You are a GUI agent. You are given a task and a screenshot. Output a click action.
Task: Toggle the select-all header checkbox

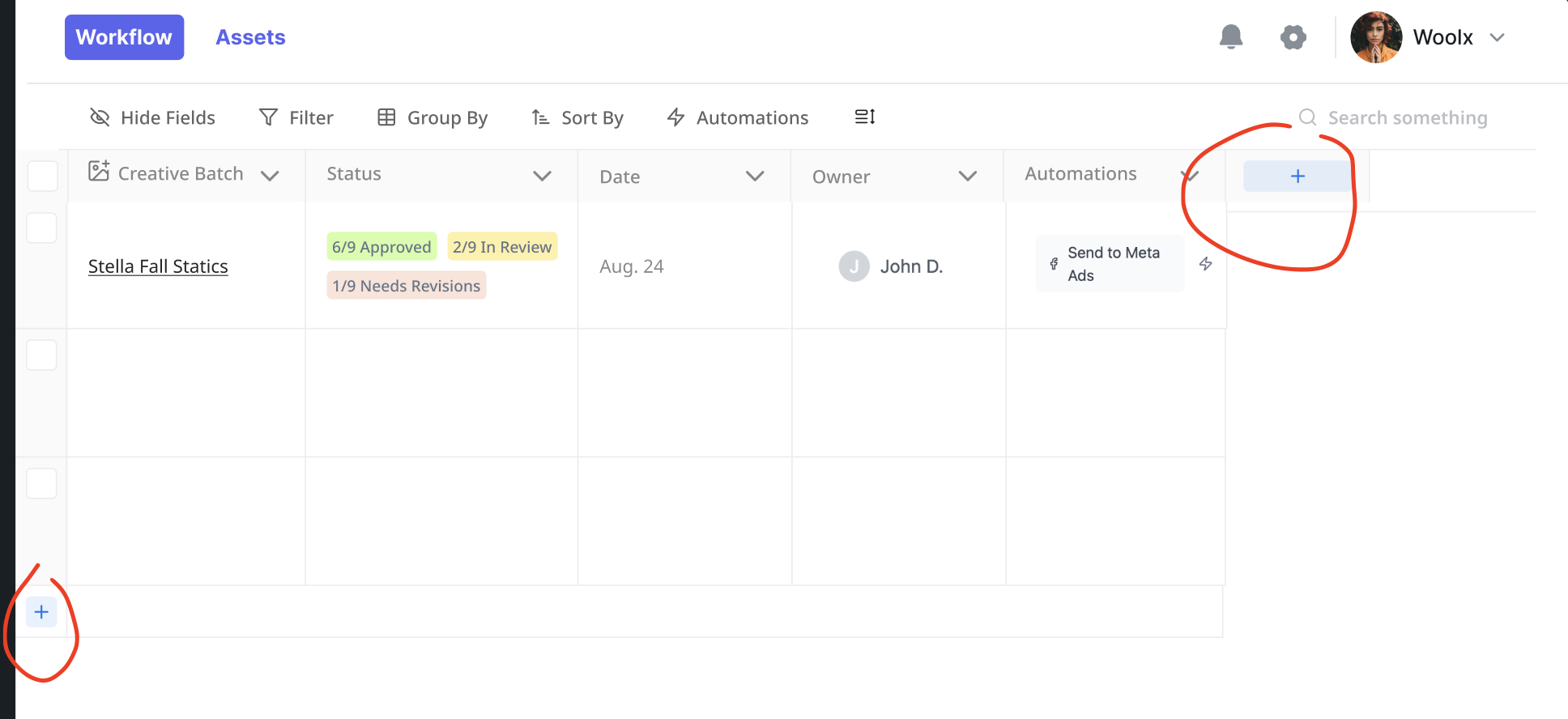click(x=42, y=176)
